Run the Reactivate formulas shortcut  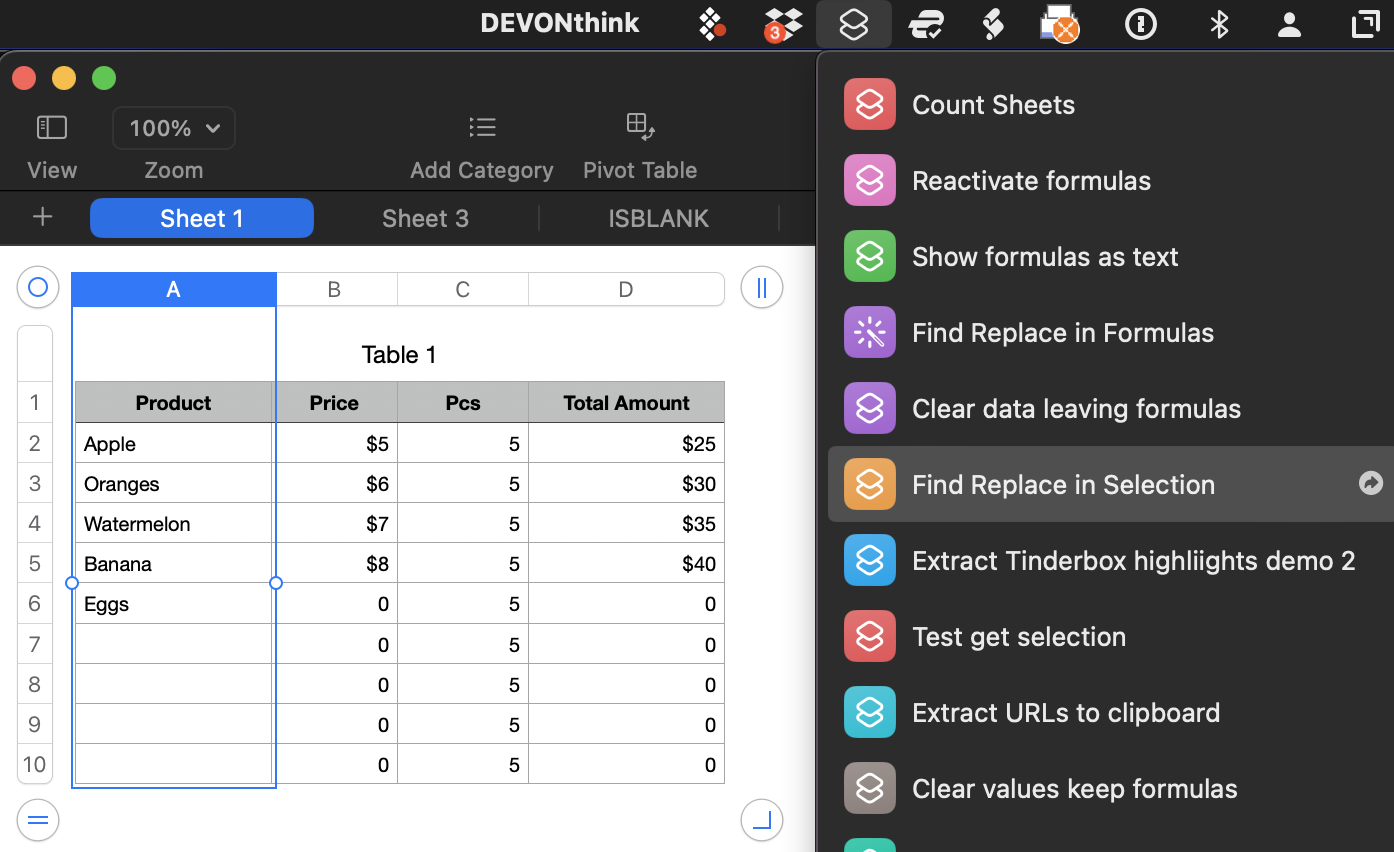click(1110, 181)
